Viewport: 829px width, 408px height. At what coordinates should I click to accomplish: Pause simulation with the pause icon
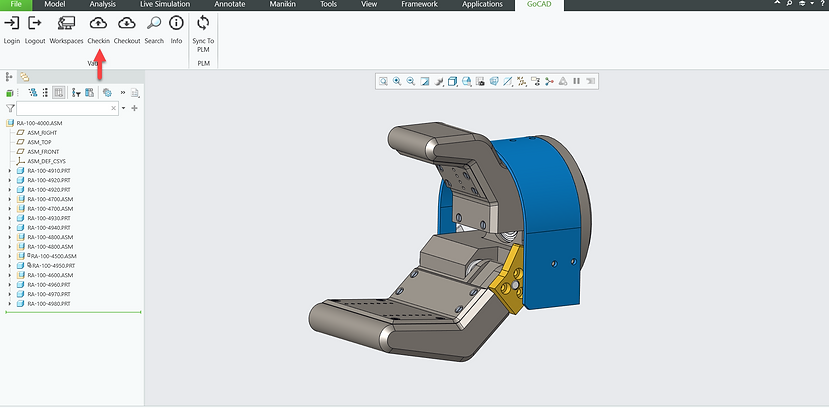pos(576,80)
